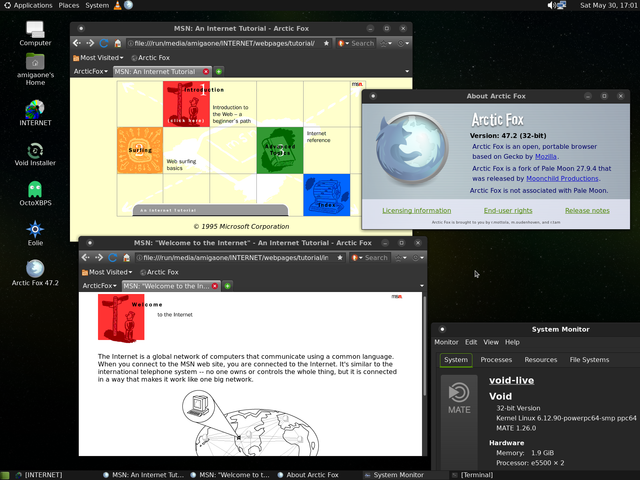Open bookmarks menu dropdown in MSN Tutorial toolbar
Image resolution: width=640 pixels, height=480 pixels.
(386, 43)
